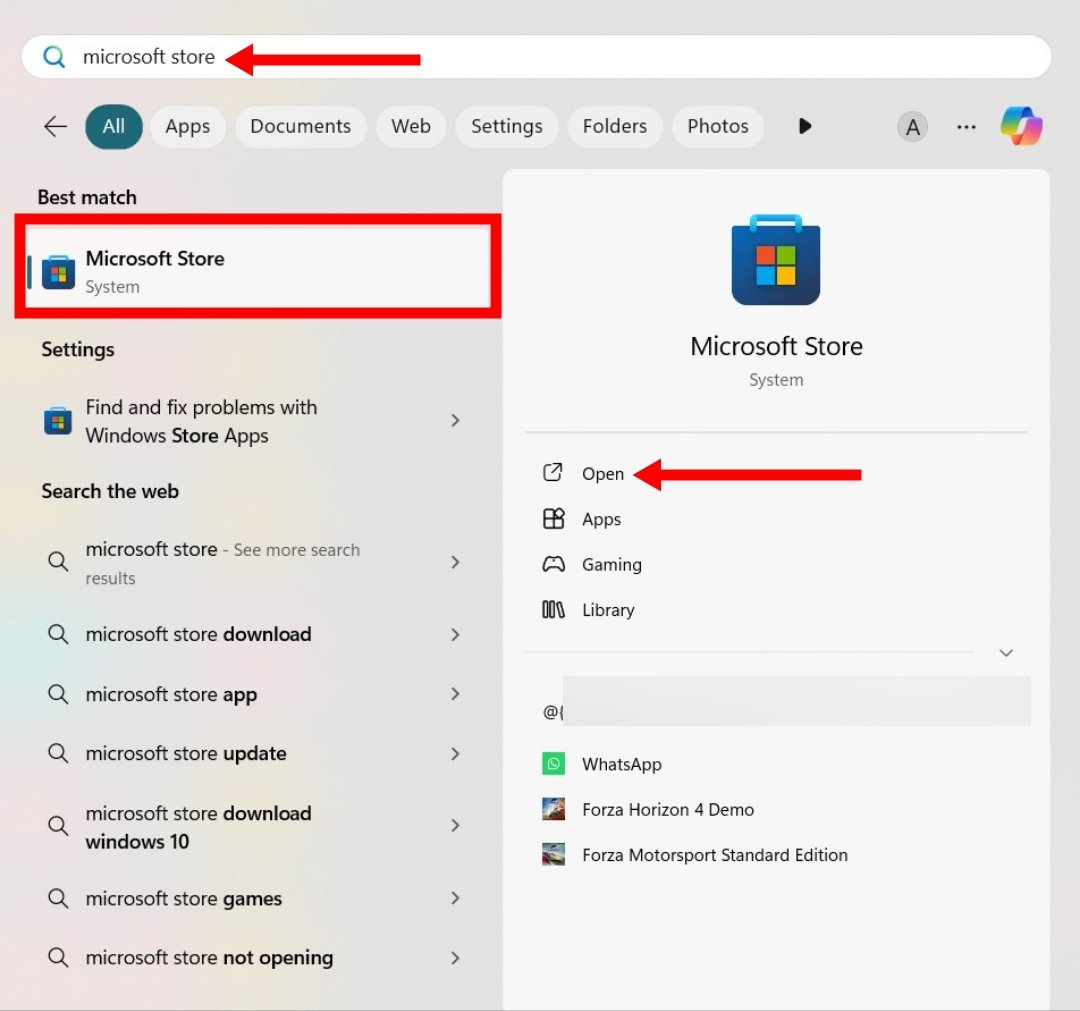Switch to the Folders filter tab
This screenshot has width=1080, height=1011.
click(614, 126)
